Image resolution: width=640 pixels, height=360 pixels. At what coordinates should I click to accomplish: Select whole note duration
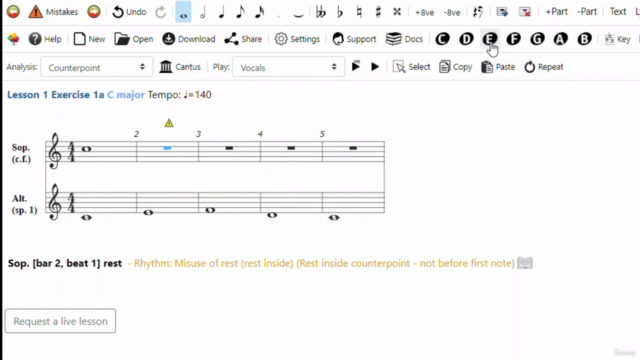click(x=183, y=12)
